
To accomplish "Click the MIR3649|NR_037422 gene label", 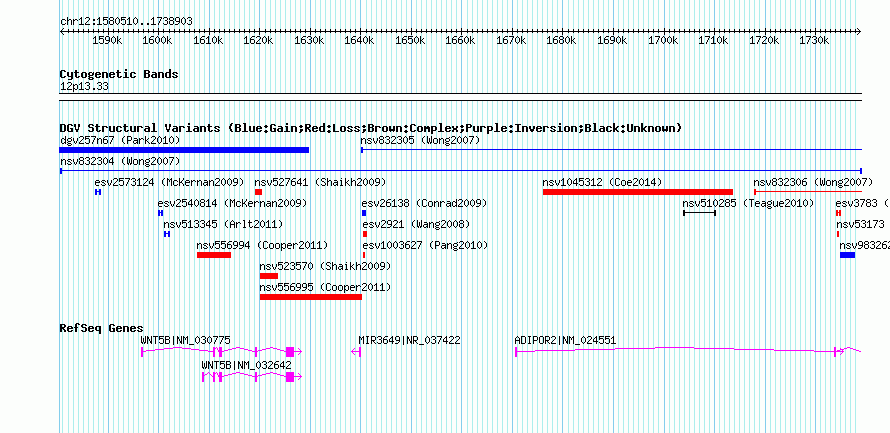I will click(x=409, y=340).
